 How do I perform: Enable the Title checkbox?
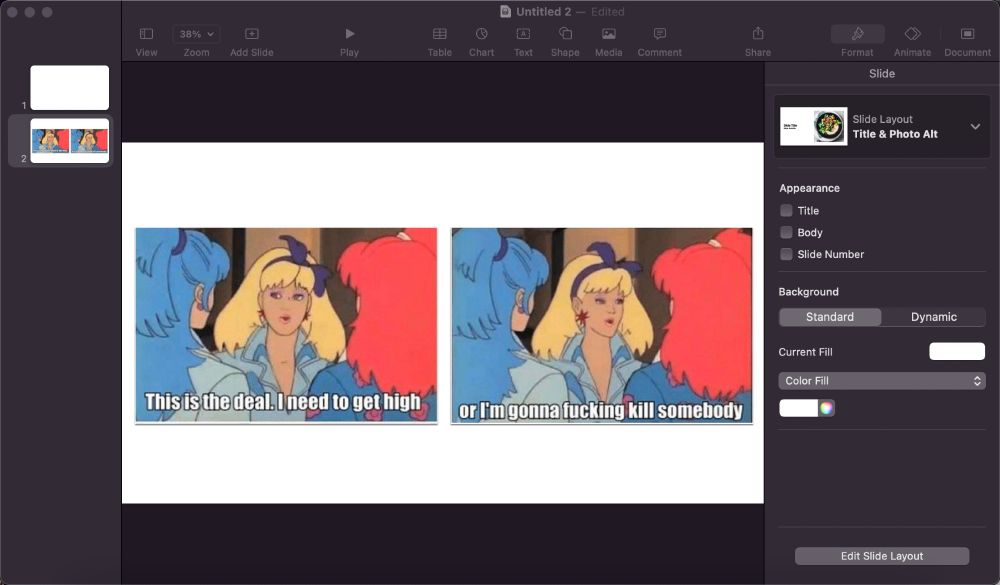click(786, 210)
